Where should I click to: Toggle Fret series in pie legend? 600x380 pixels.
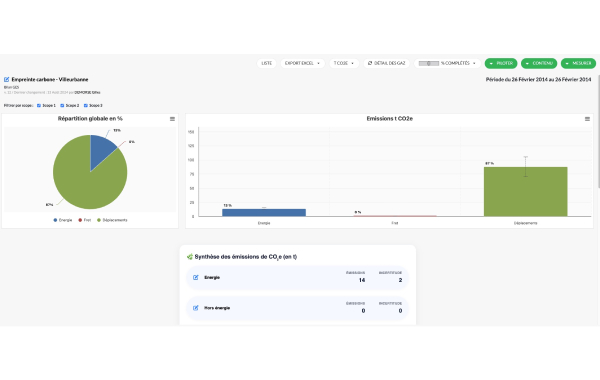[x=85, y=220]
